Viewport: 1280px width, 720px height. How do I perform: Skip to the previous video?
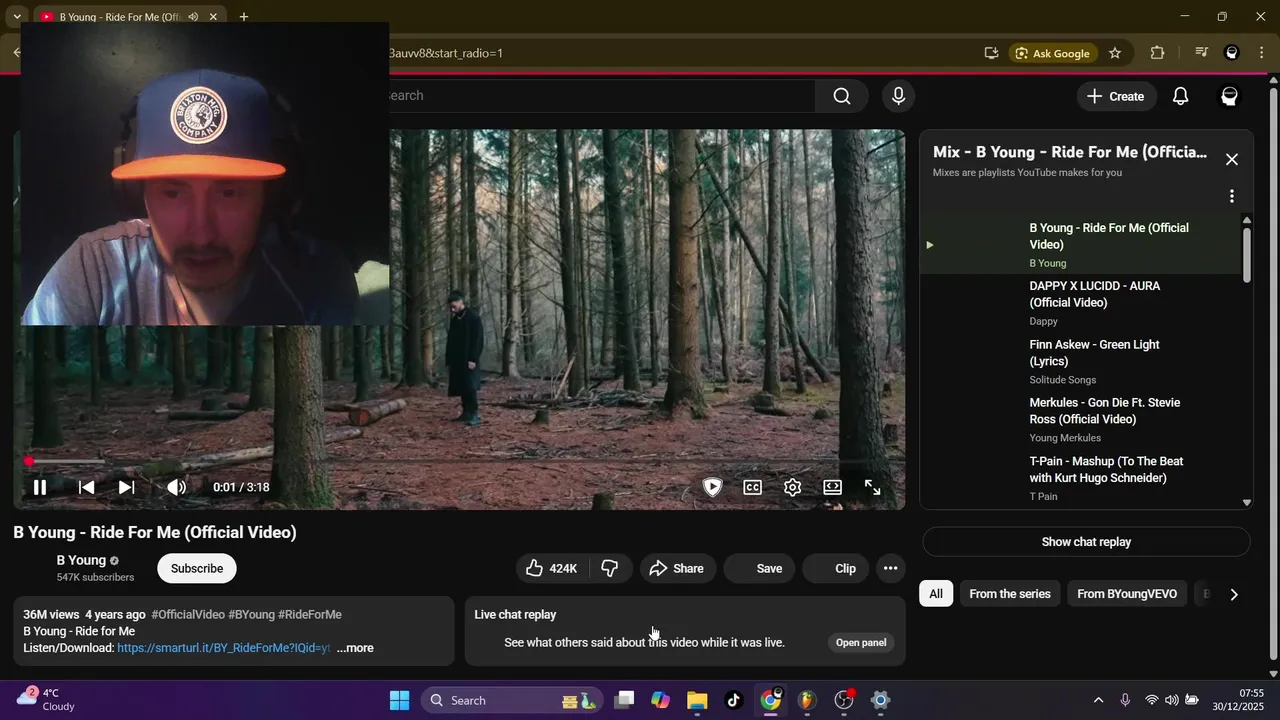point(87,487)
